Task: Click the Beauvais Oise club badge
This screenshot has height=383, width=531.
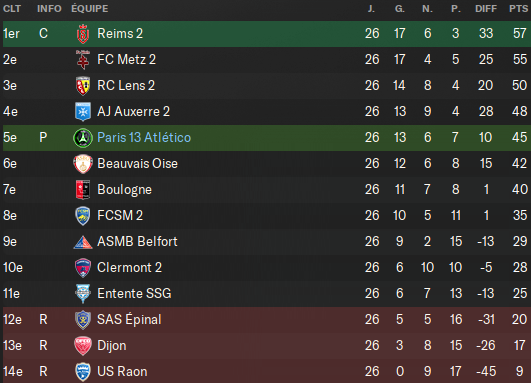Action: (83, 164)
